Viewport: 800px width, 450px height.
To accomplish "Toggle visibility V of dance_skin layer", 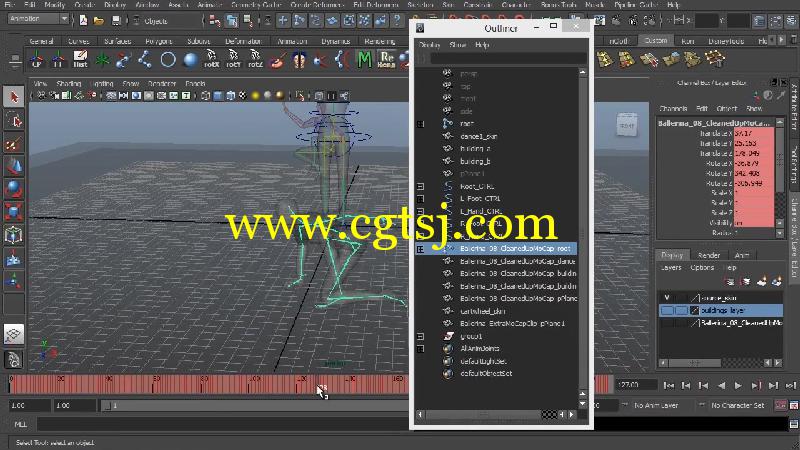I will [x=666, y=297].
